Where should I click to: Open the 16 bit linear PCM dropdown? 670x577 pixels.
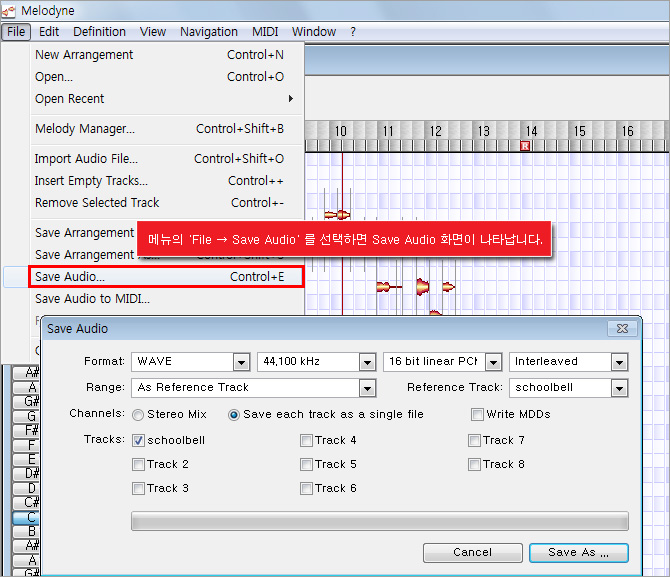click(443, 362)
